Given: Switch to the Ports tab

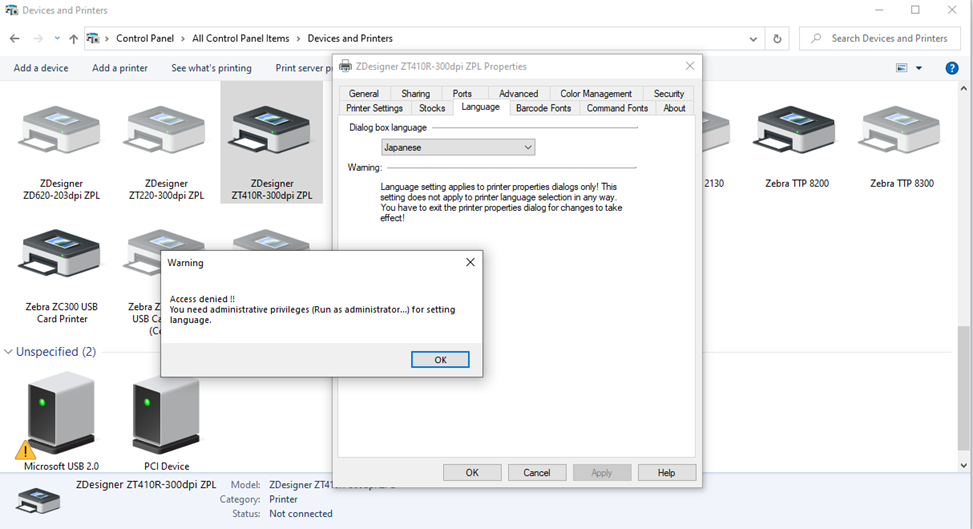Looking at the screenshot, I should 462,93.
